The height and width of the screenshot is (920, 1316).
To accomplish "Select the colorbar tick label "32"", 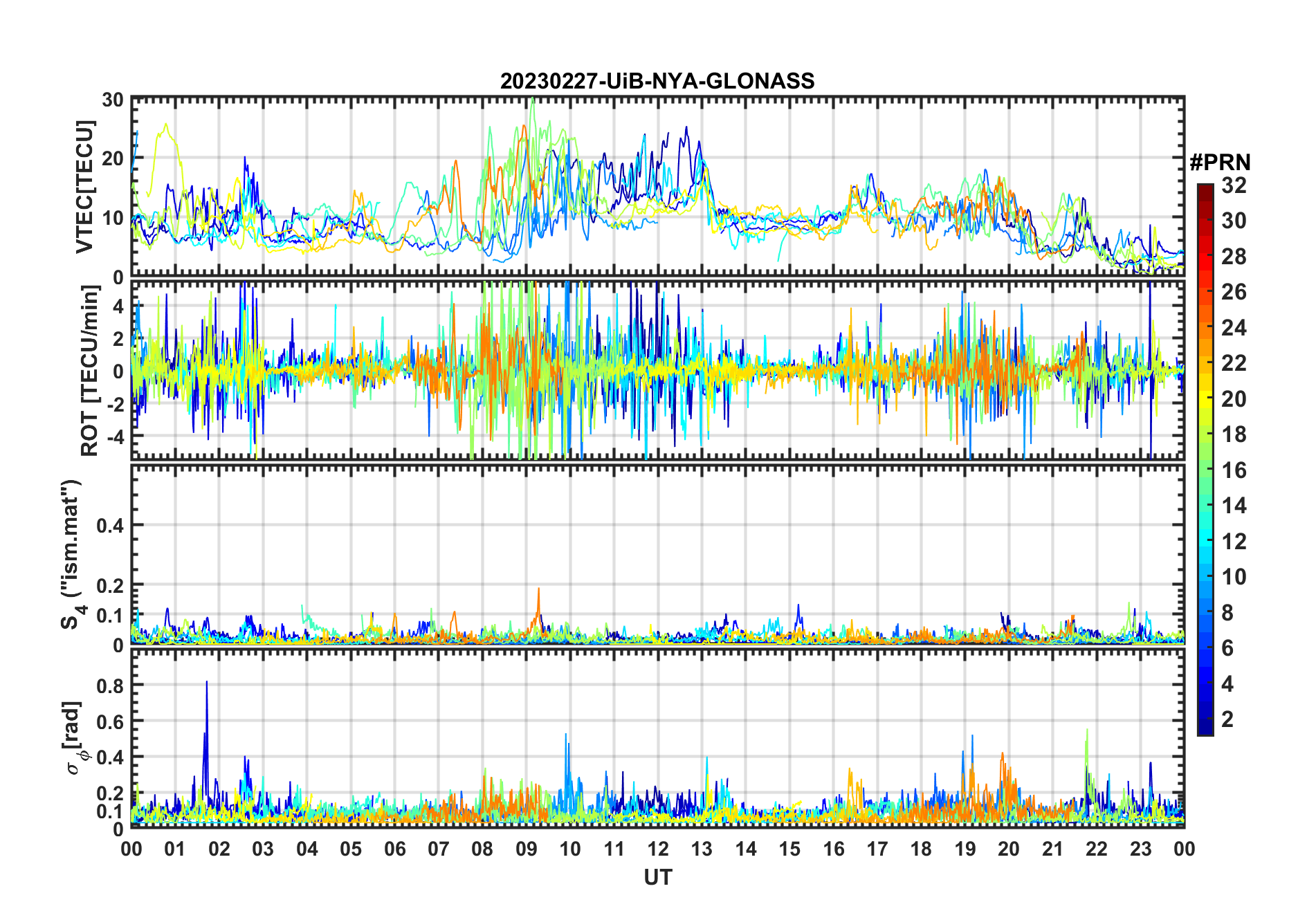I will coord(1234,185).
